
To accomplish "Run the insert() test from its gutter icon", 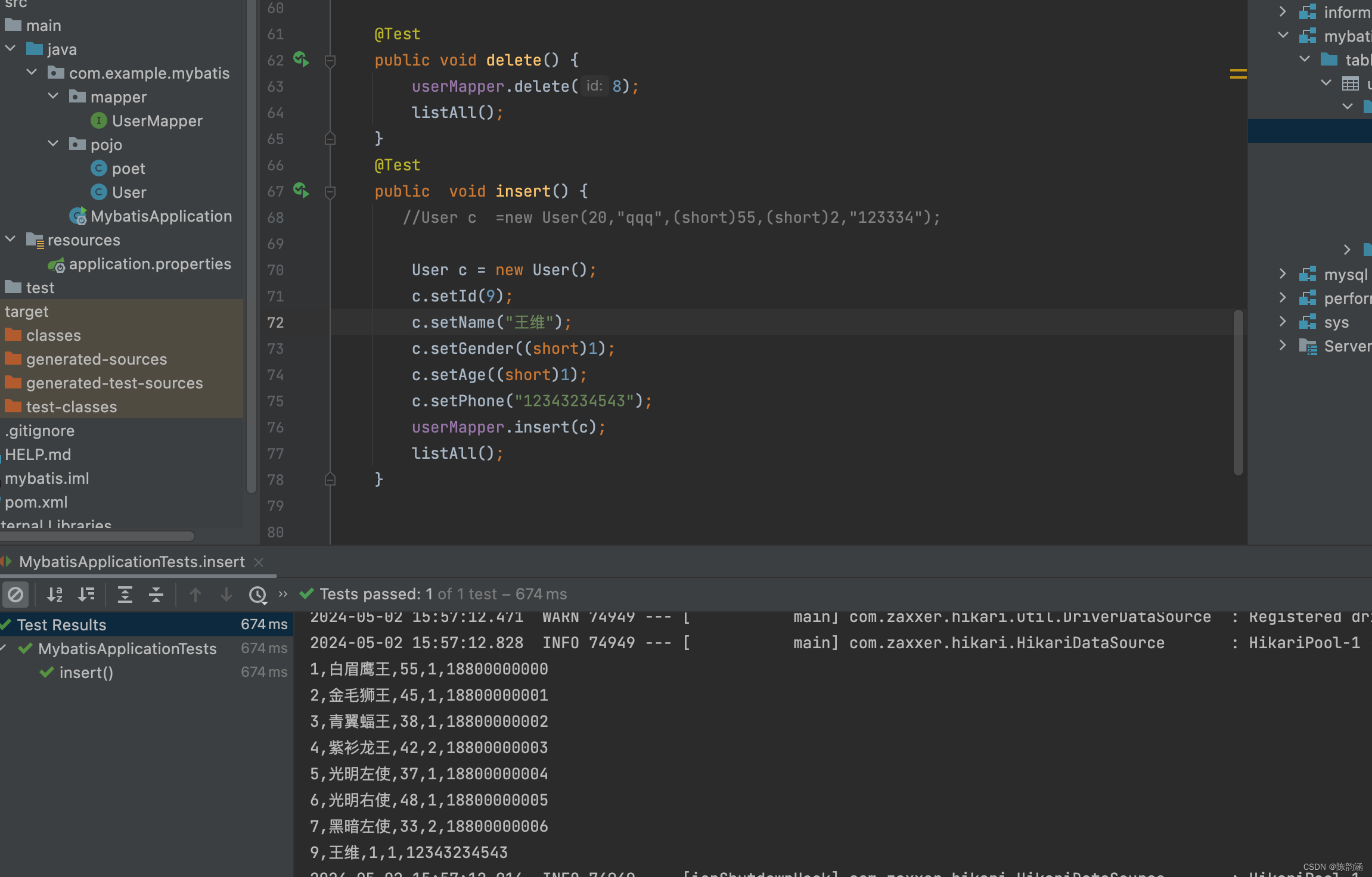I will [x=301, y=191].
